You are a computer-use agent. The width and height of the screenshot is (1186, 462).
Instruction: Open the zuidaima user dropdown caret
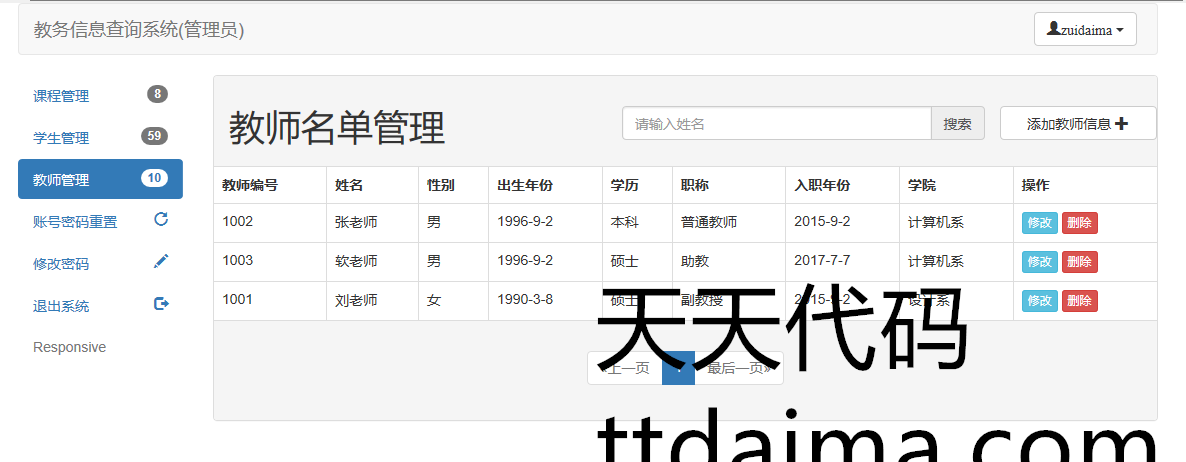coord(1120,30)
